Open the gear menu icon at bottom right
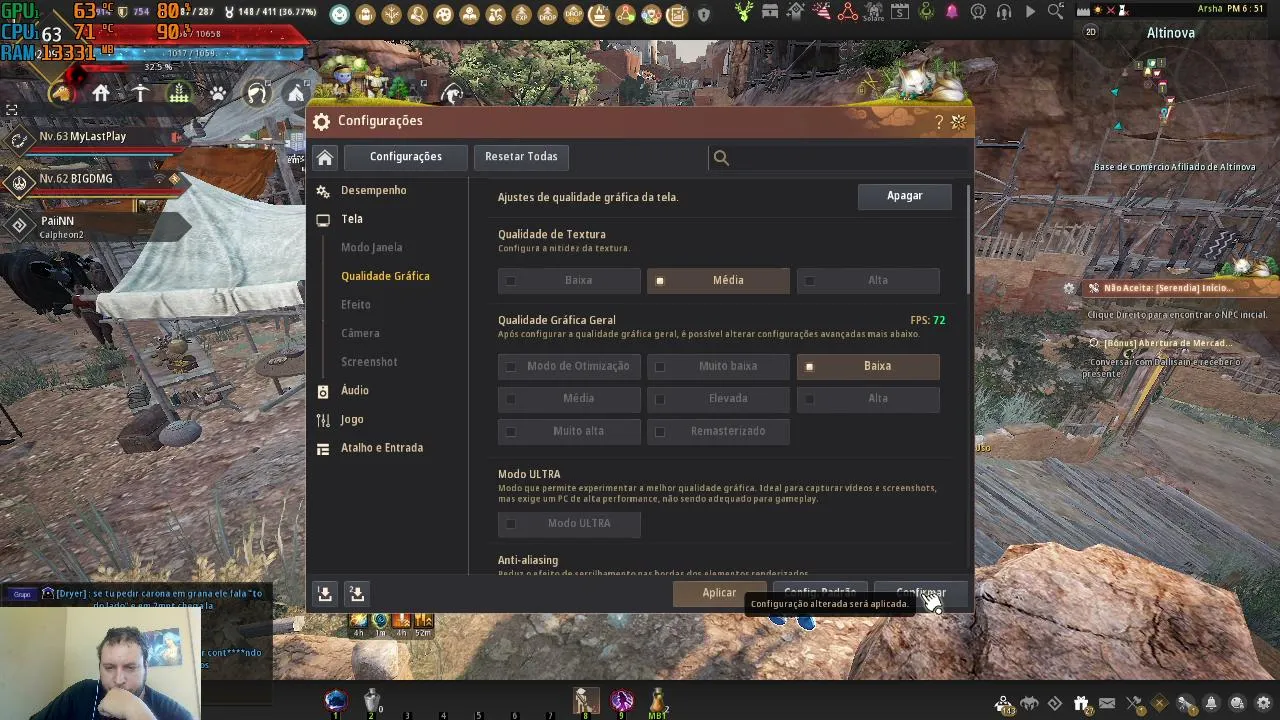This screenshot has height=720, width=1280. 1263,703
